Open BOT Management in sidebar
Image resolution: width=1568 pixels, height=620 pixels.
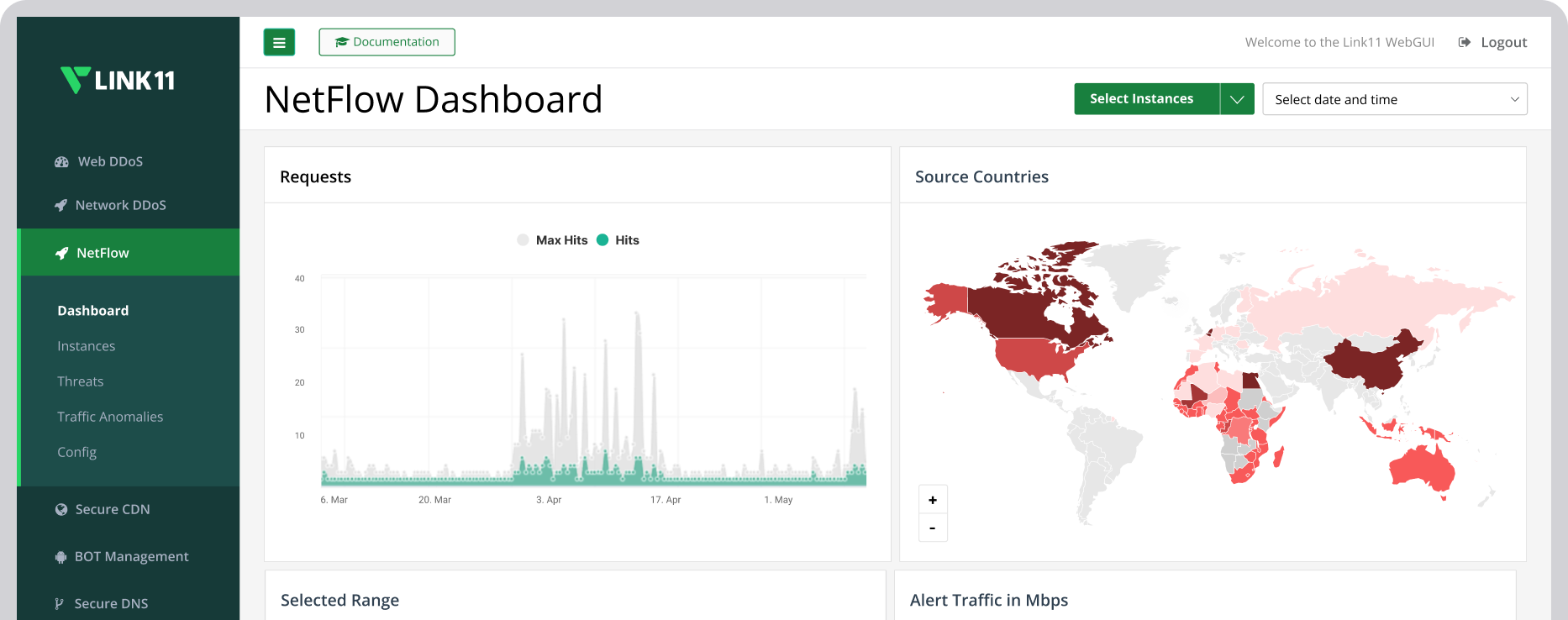click(131, 556)
